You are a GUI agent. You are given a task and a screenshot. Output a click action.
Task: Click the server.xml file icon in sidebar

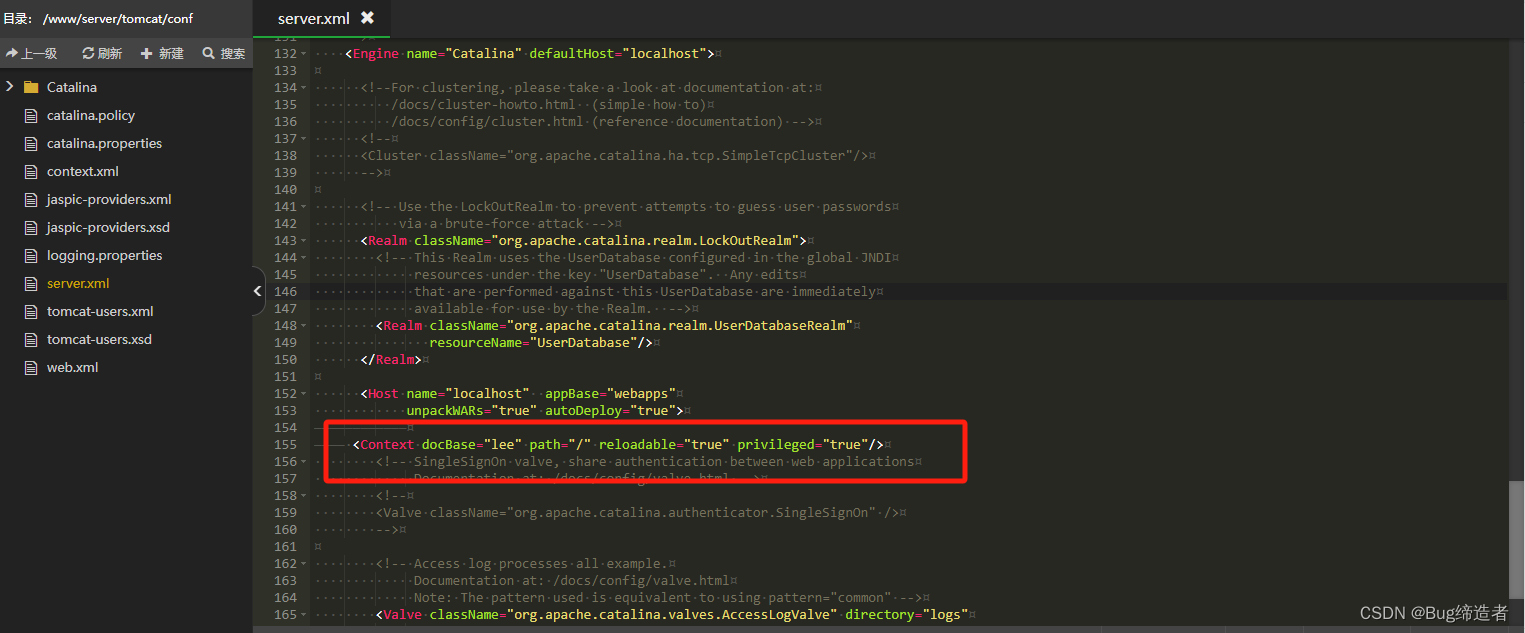pyautogui.click(x=30, y=283)
